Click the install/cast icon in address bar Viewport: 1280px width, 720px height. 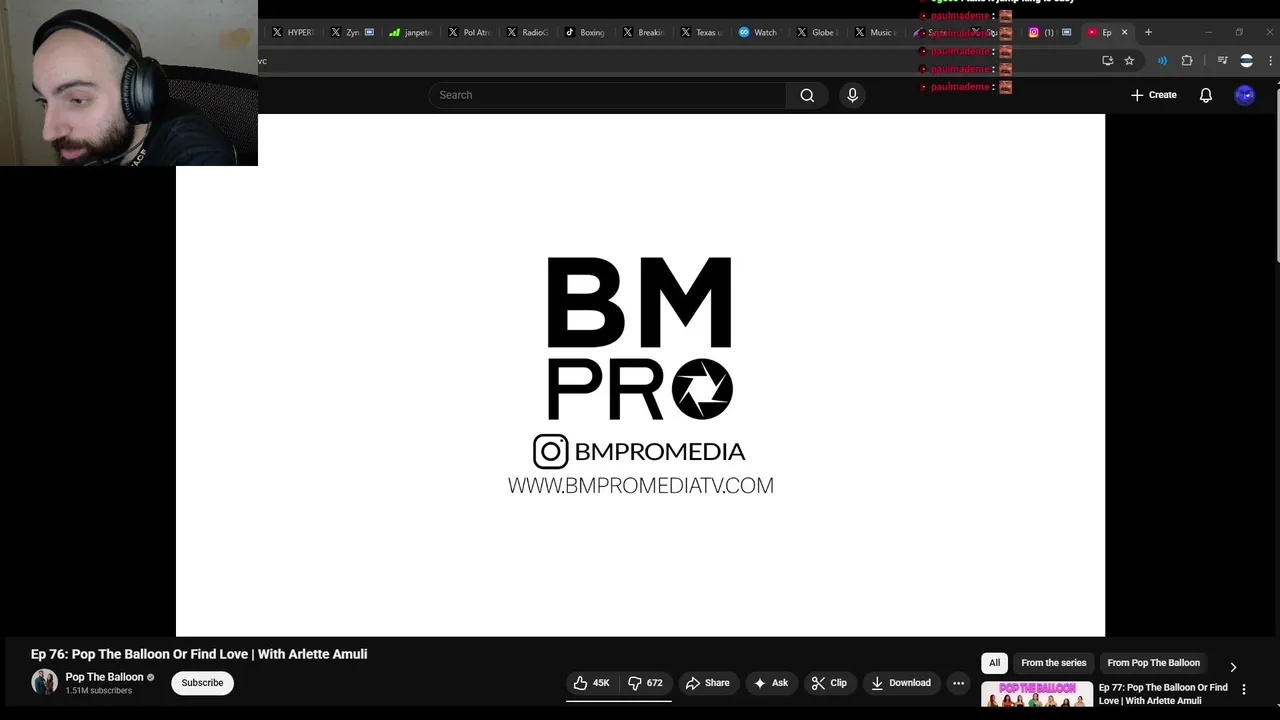coord(1107,60)
